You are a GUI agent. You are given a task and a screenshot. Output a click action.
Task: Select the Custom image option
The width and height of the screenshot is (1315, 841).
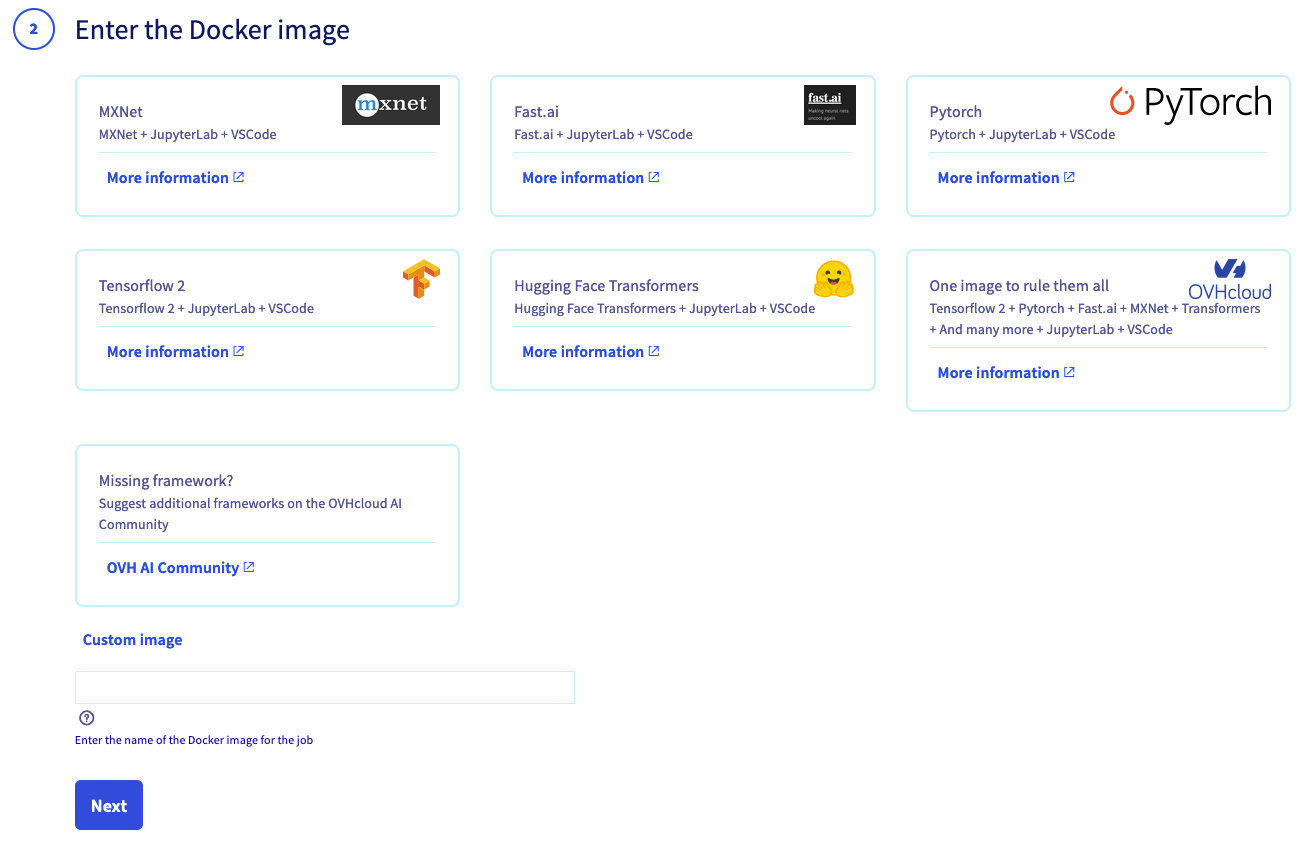pyautogui.click(x=132, y=640)
